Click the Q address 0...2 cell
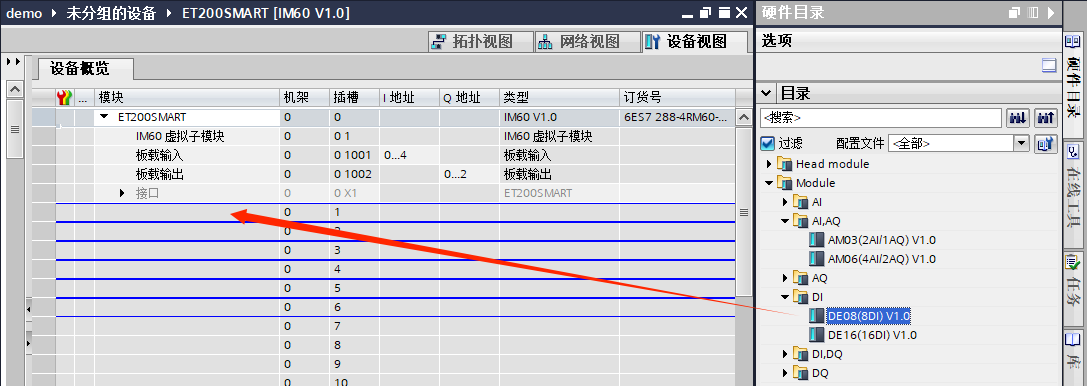This screenshot has width=1087, height=386. click(469, 174)
